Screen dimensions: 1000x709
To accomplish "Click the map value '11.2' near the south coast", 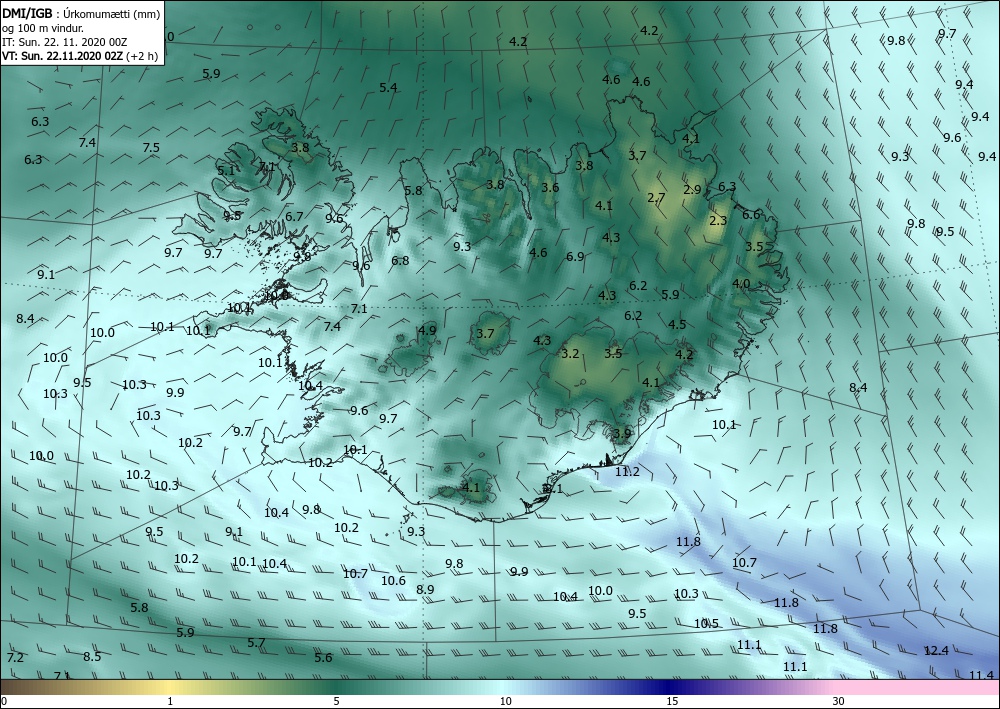I will [x=627, y=472].
